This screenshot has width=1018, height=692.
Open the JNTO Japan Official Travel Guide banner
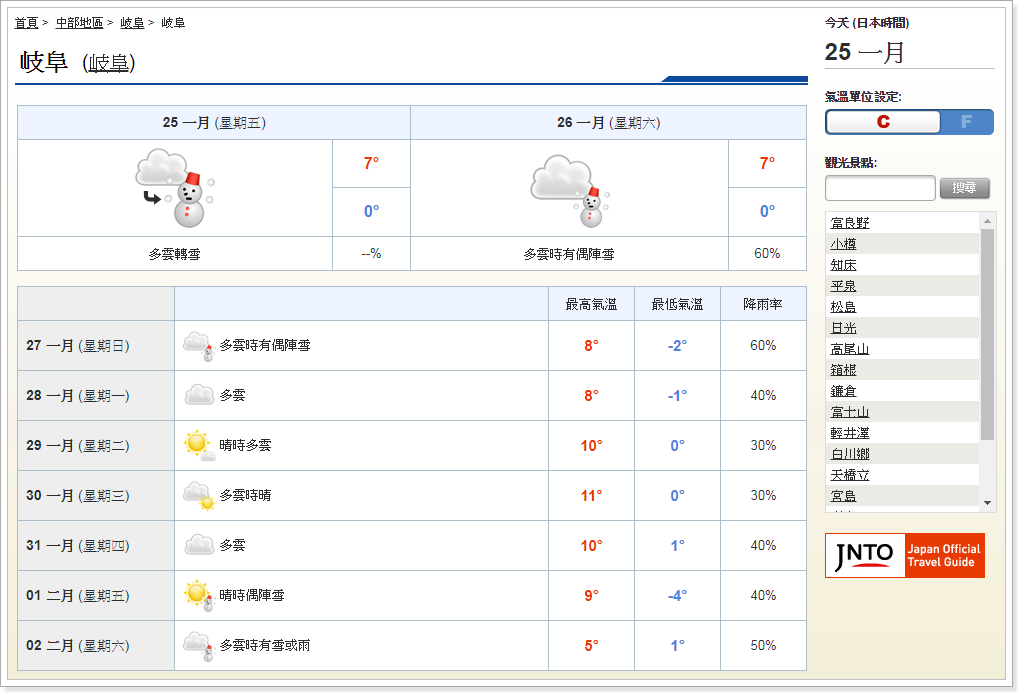[904, 556]
